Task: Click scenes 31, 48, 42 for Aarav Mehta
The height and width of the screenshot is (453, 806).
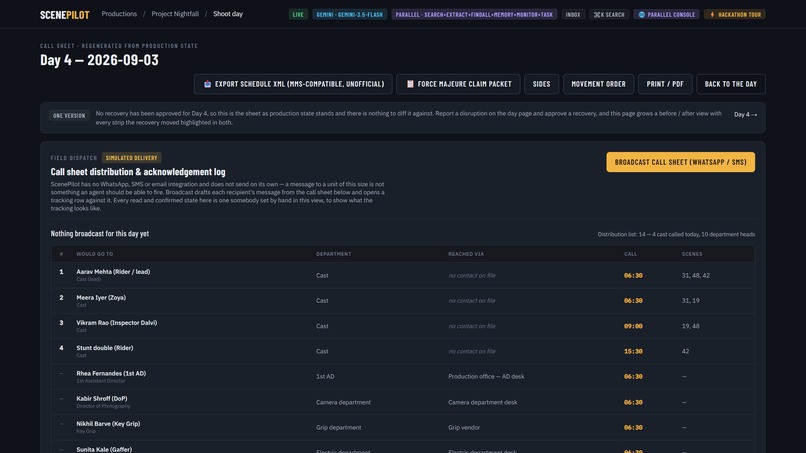Action: point(695,276)
